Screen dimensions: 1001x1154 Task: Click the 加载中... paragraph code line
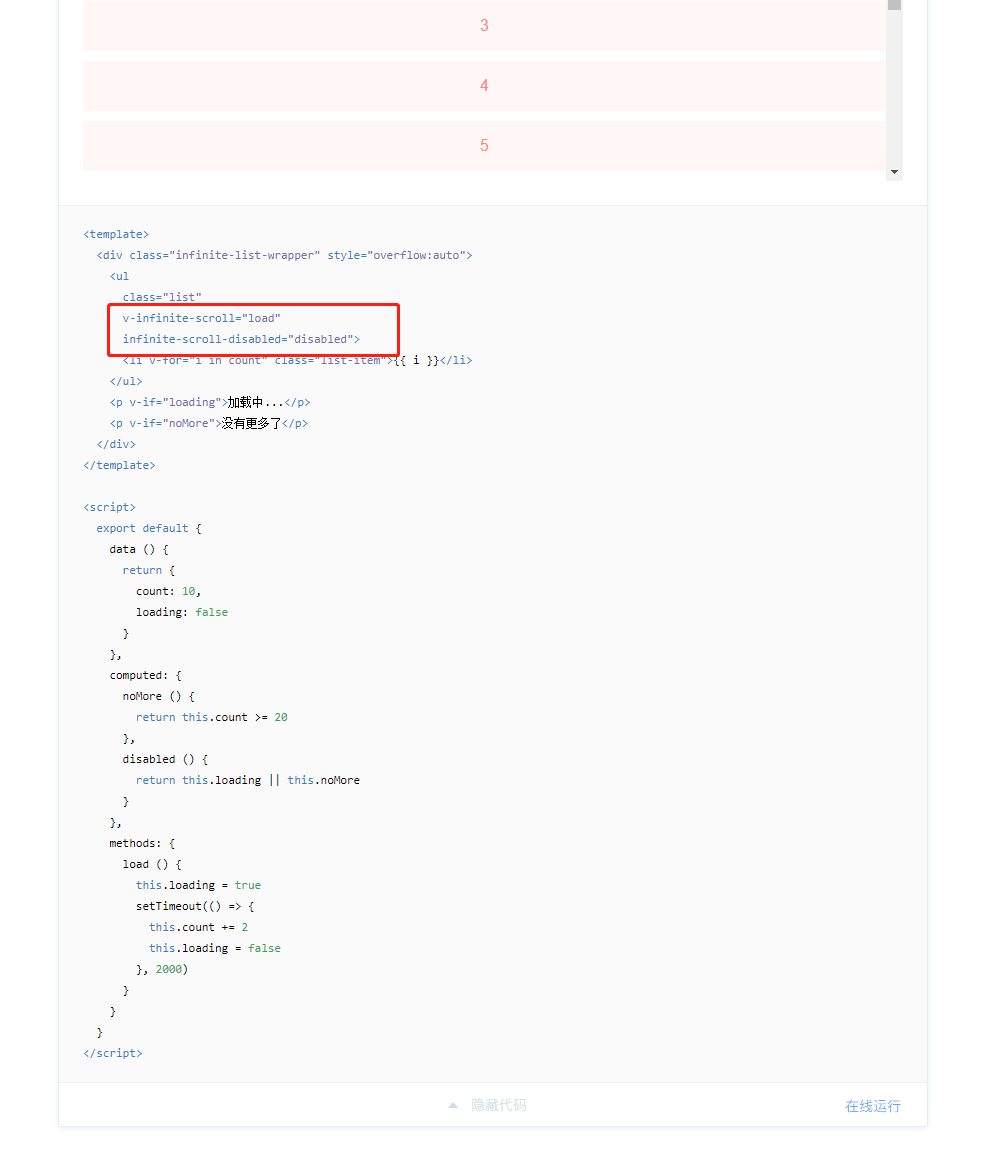[210, 403]
